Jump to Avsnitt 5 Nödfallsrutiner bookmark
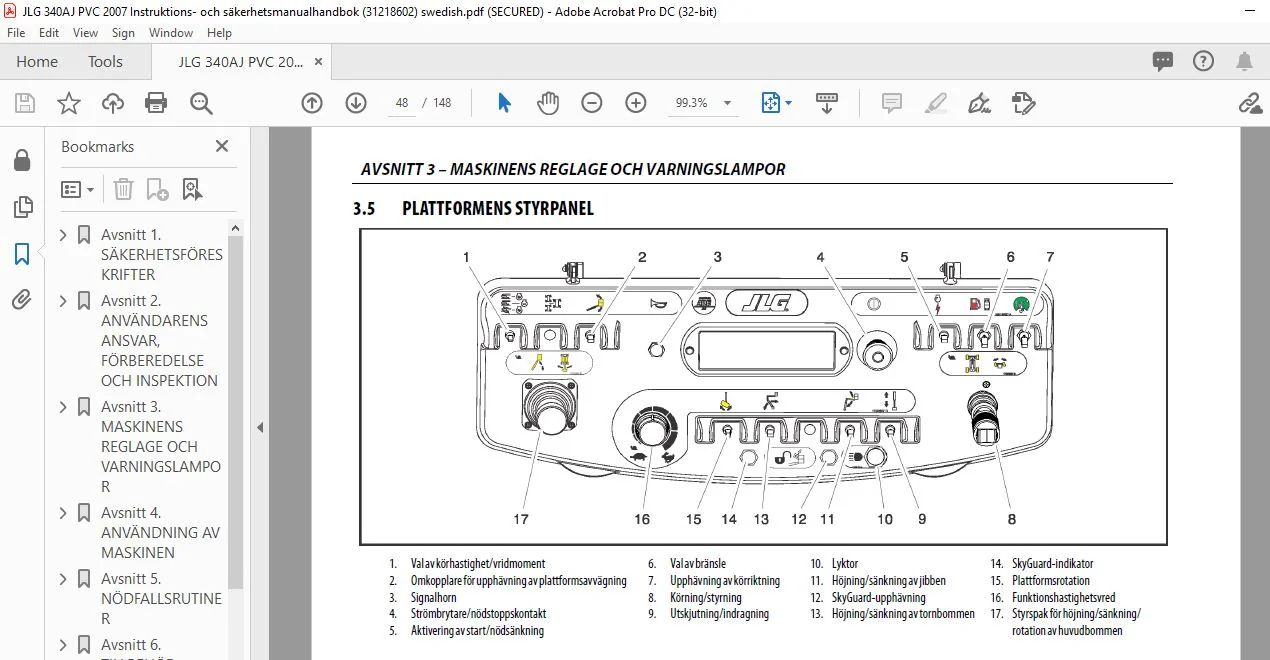 pyautogui.click(x=161, y=598)
